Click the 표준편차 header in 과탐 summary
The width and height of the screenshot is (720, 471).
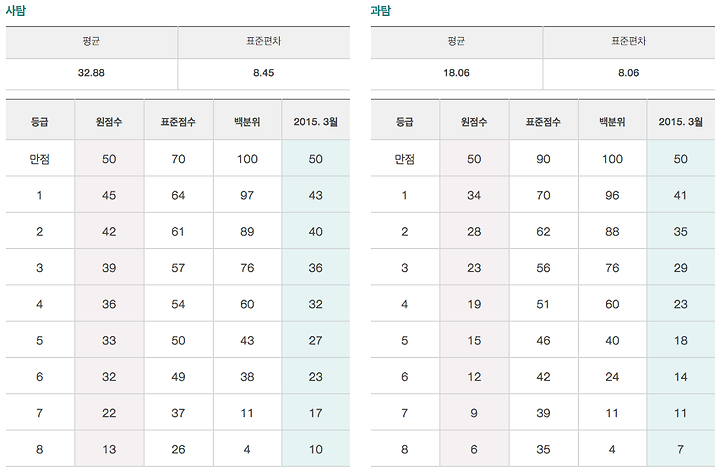pos(629,41)
